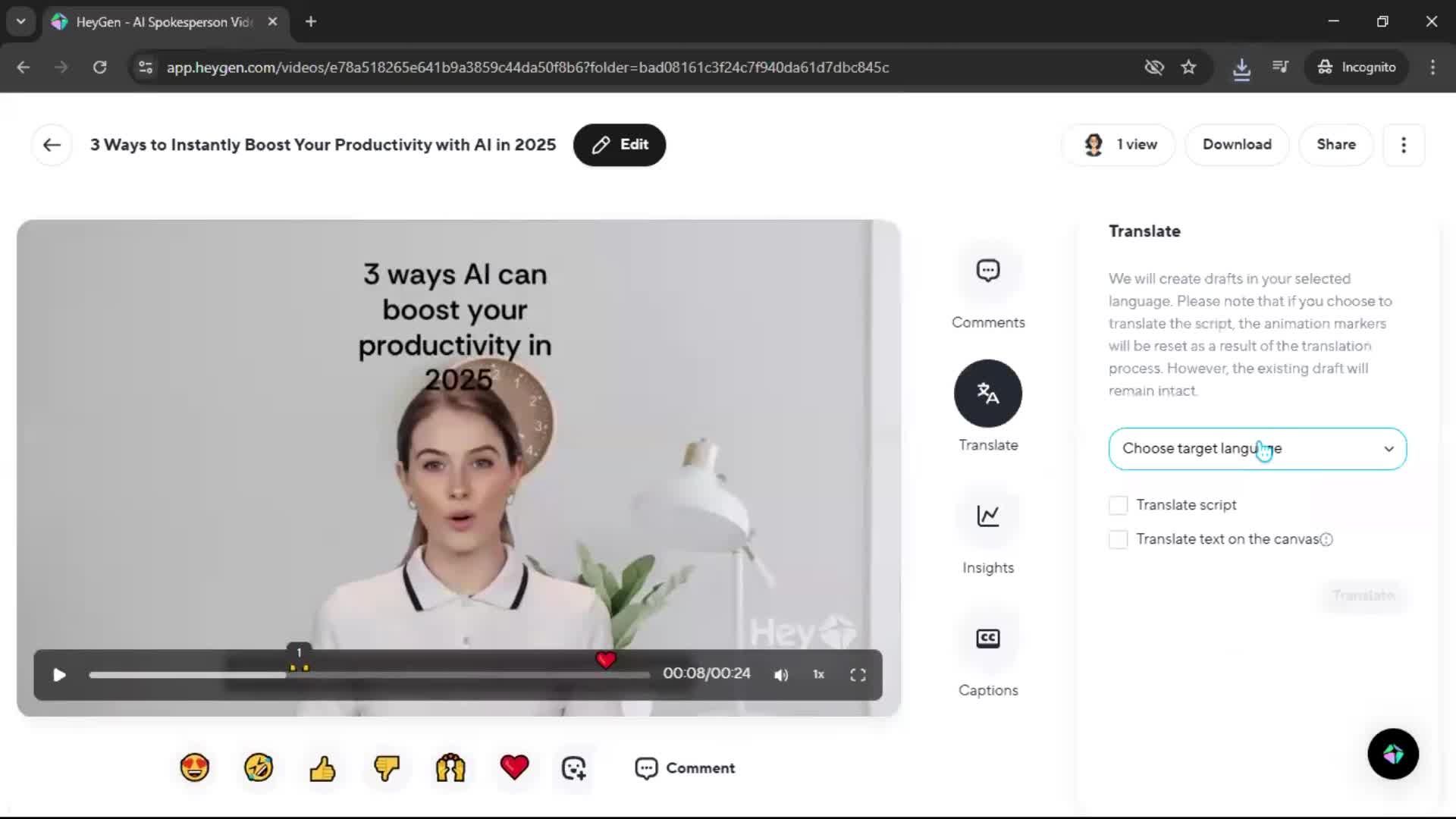This screenshot has height=819, width=1456.
Task: Play the video
Action: click(x=59, y=675)
